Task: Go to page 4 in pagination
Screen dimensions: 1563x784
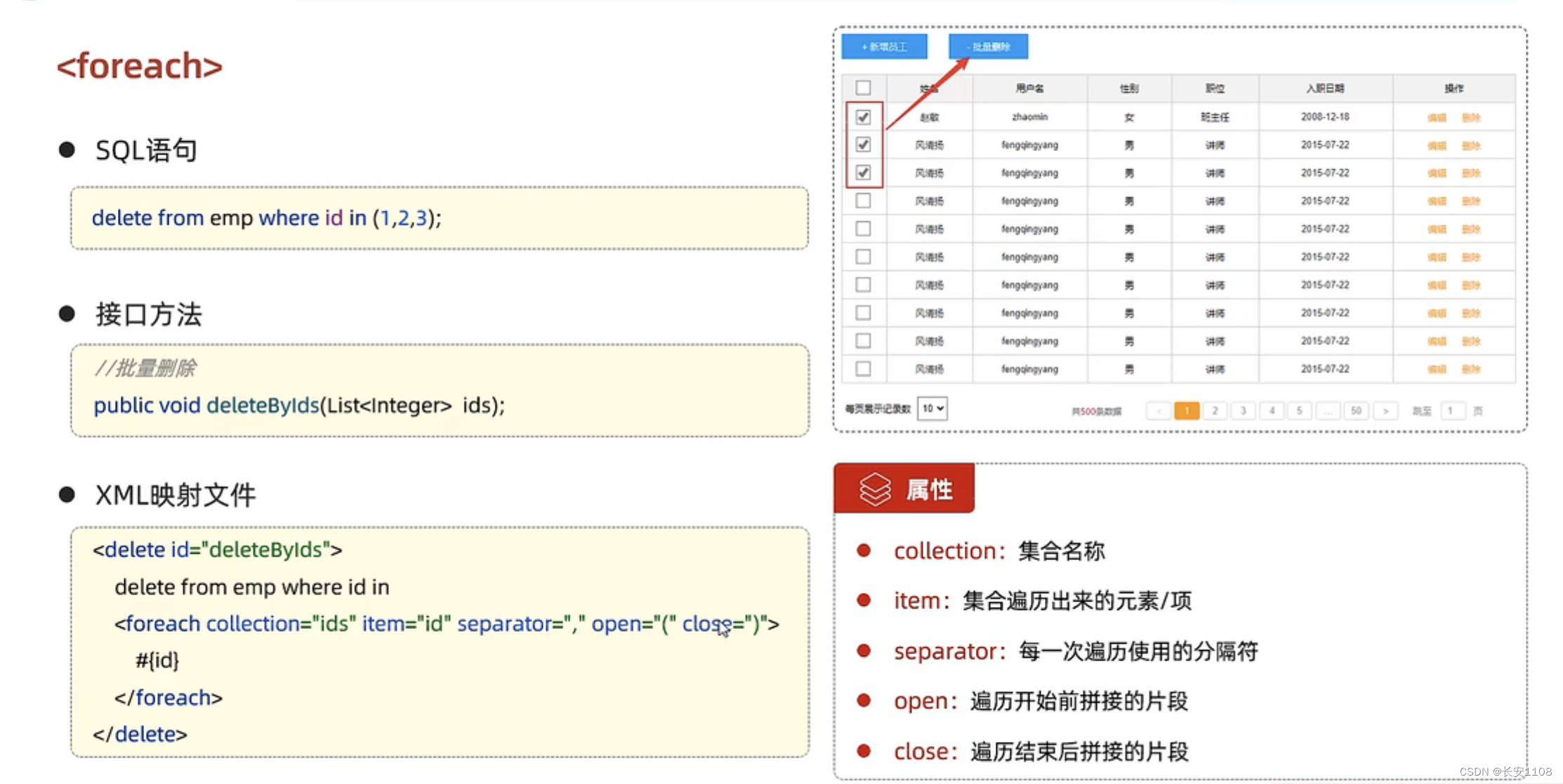Action: tap(1272, 411)
